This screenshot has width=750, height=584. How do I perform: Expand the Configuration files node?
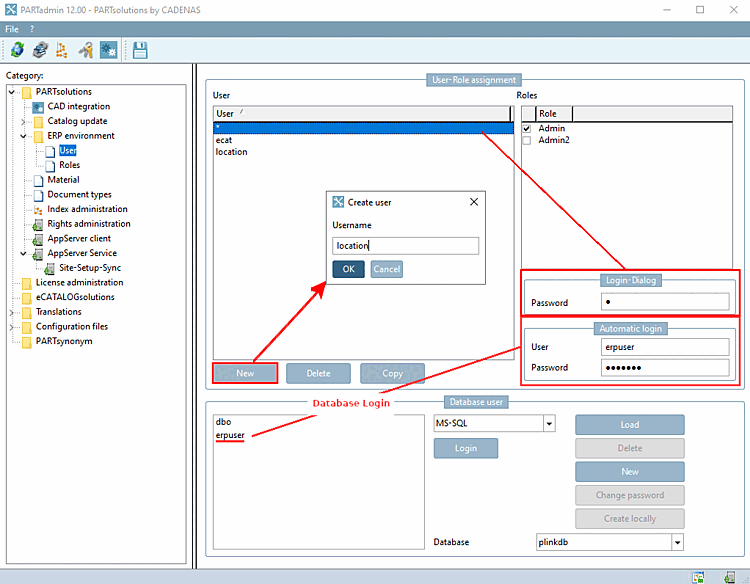click(11, 328)
